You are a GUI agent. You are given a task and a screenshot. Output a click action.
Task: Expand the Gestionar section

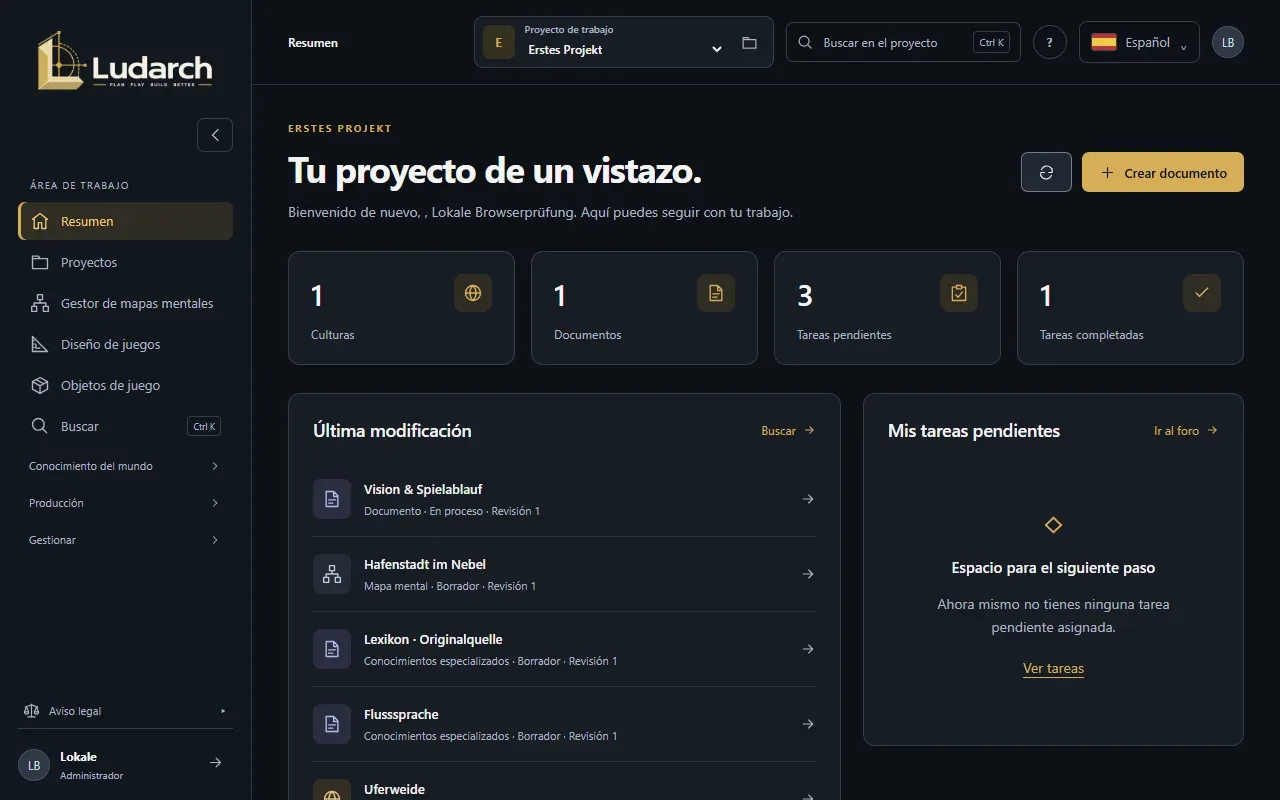[x=125, y=540]
